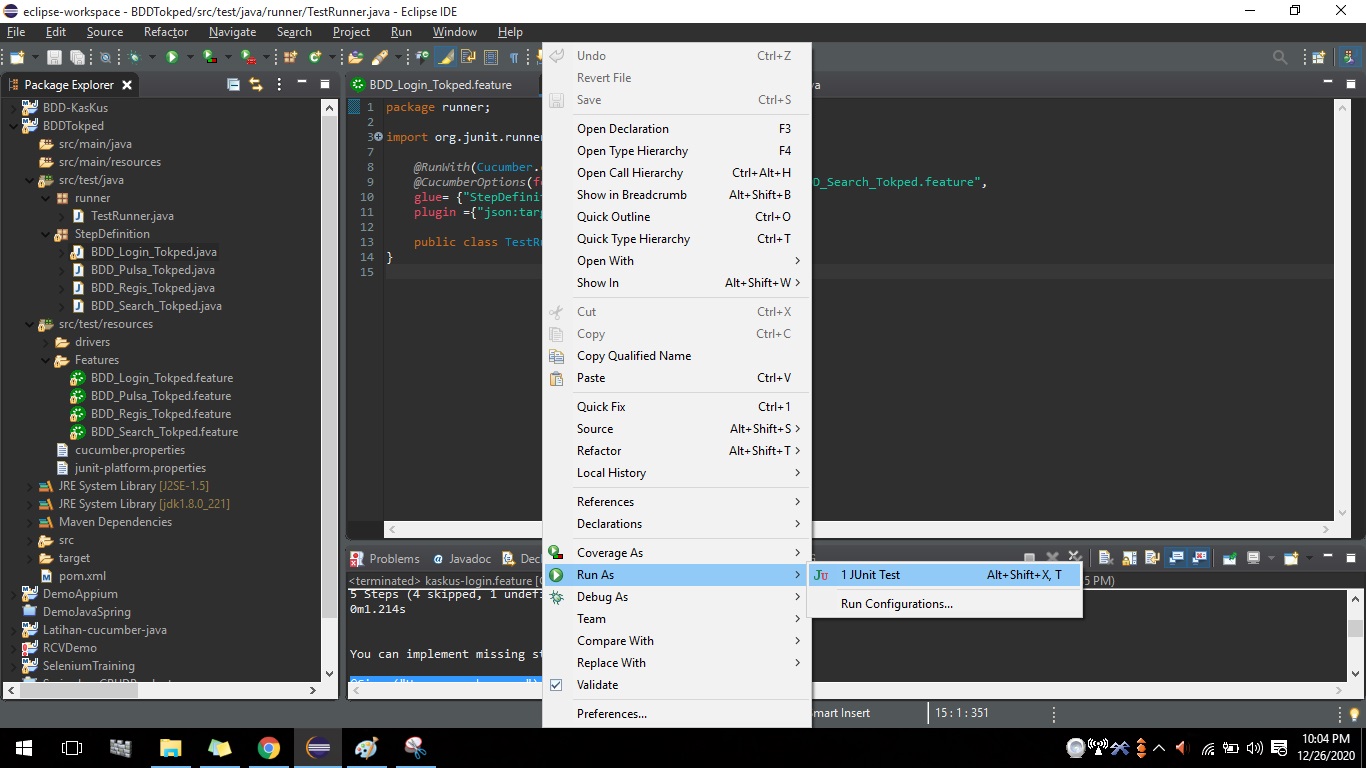Toggle console Word Wrap icon
The image size is (1366, 768).
click(x=1152, y=558)
